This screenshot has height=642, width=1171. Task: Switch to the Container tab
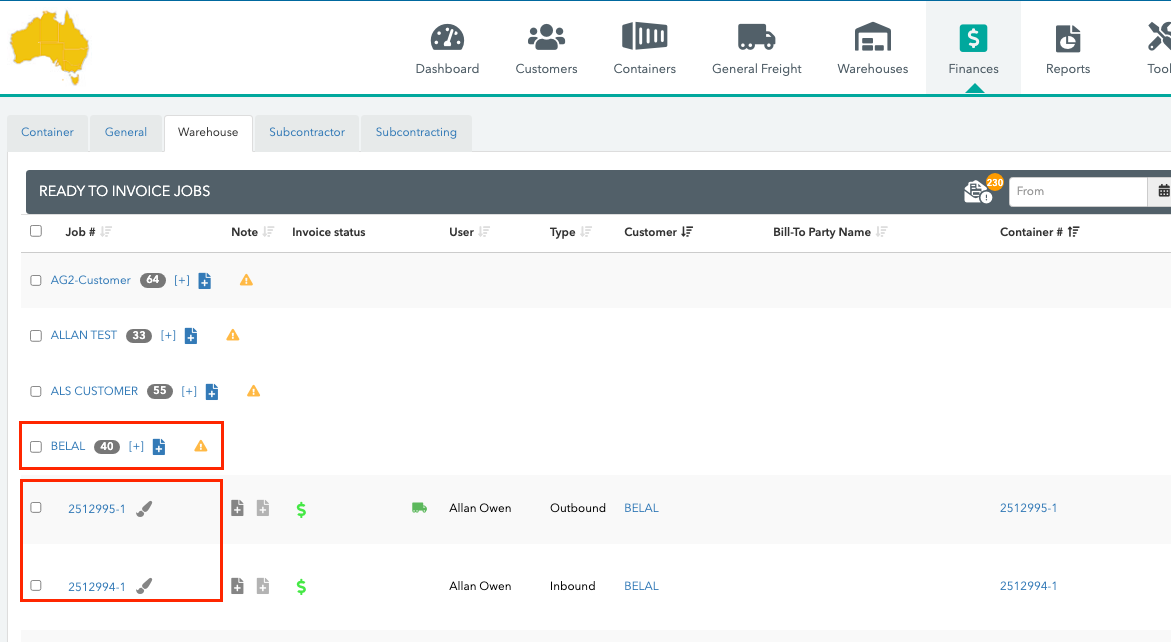pyautogui.click(x=48, y=133)
